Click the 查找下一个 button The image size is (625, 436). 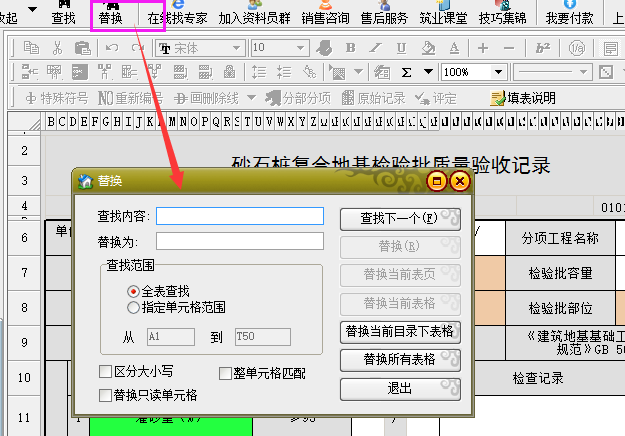click(400, 218)
